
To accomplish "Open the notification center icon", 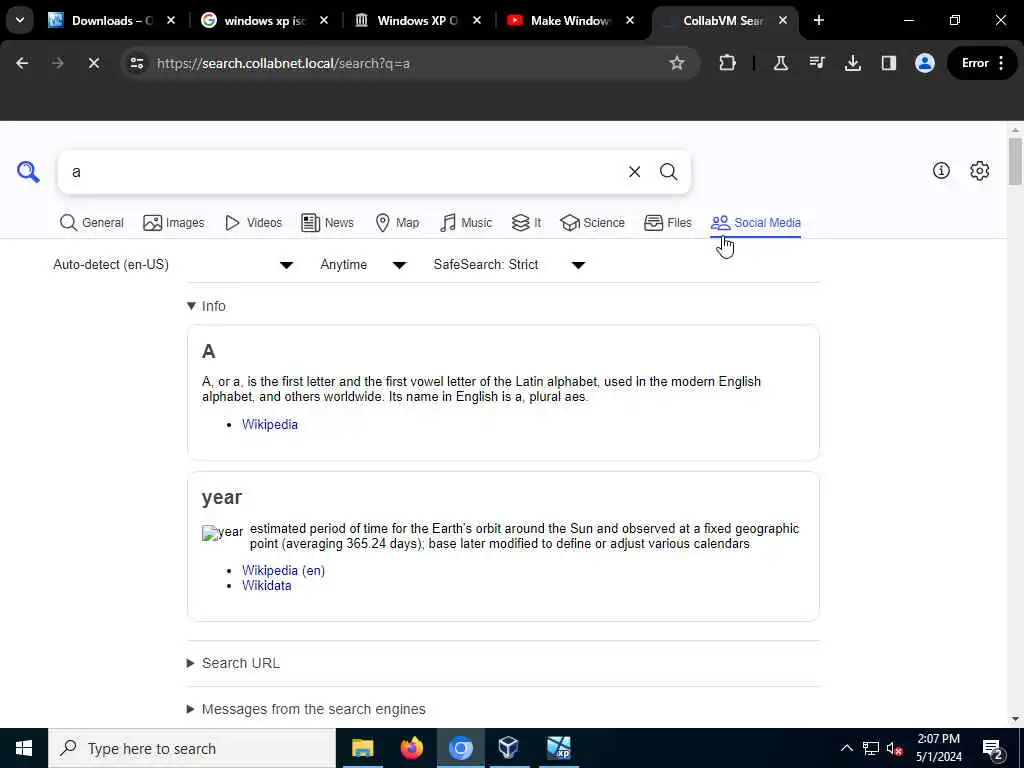I will [x=993, y=749].
